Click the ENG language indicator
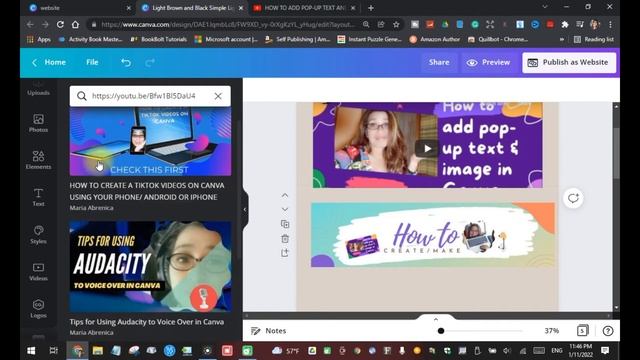Screen dimensions: 640x360 point(557,351)
